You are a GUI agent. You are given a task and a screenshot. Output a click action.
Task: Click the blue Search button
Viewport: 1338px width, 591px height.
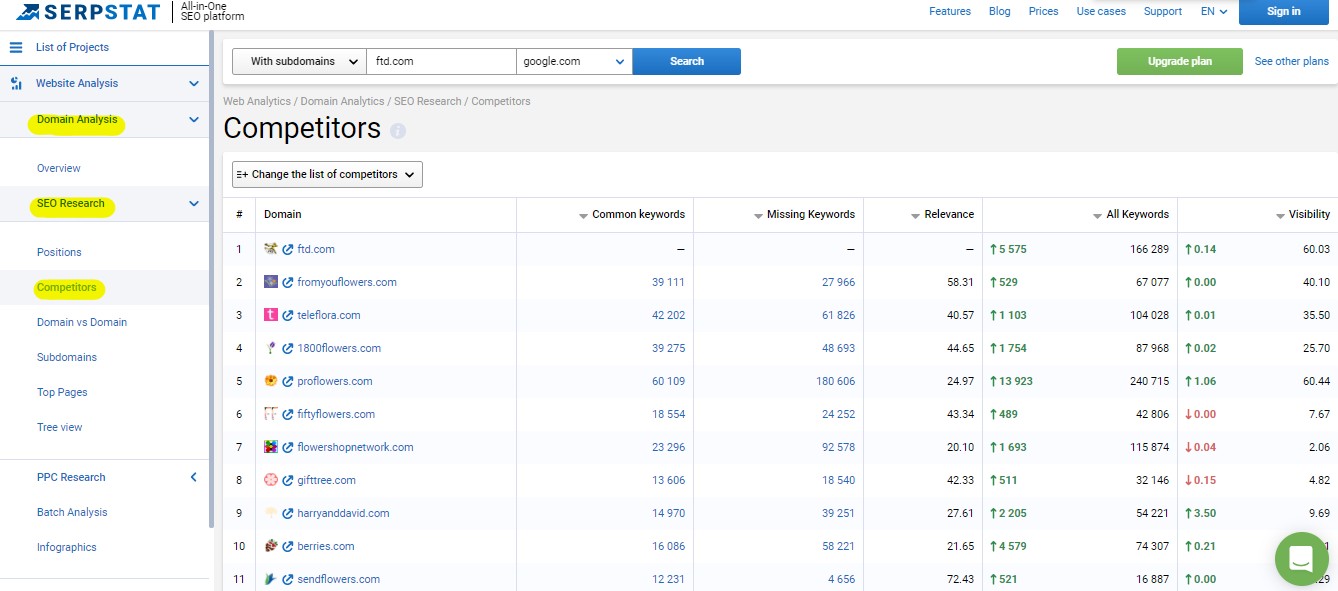687,61
